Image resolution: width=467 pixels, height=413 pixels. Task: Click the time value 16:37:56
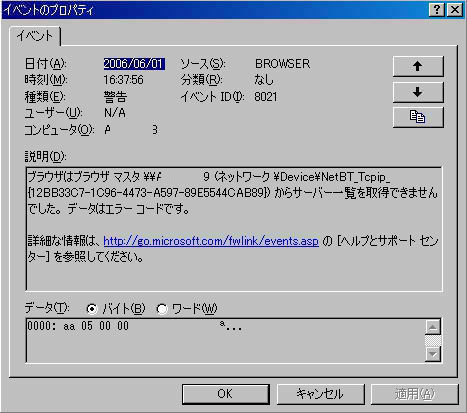(x=123, y=80)
